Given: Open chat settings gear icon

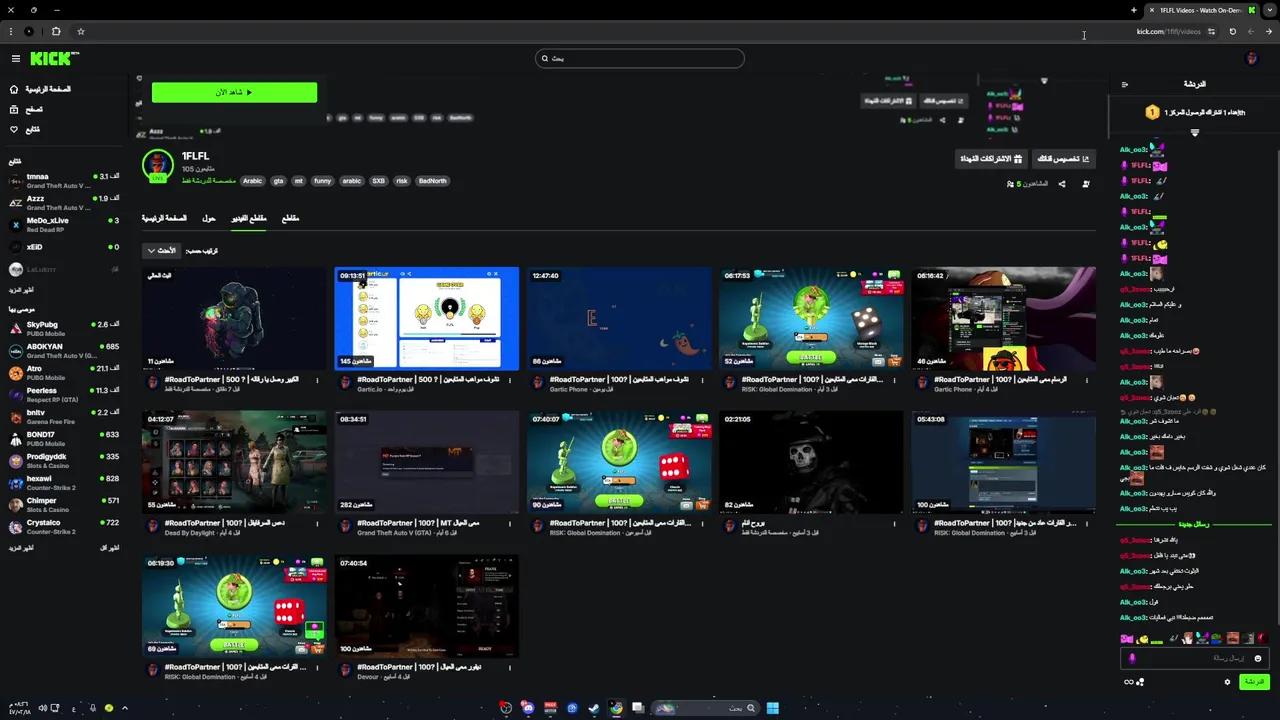Looking at the screenshot, I should click(x=1227, y=682).
